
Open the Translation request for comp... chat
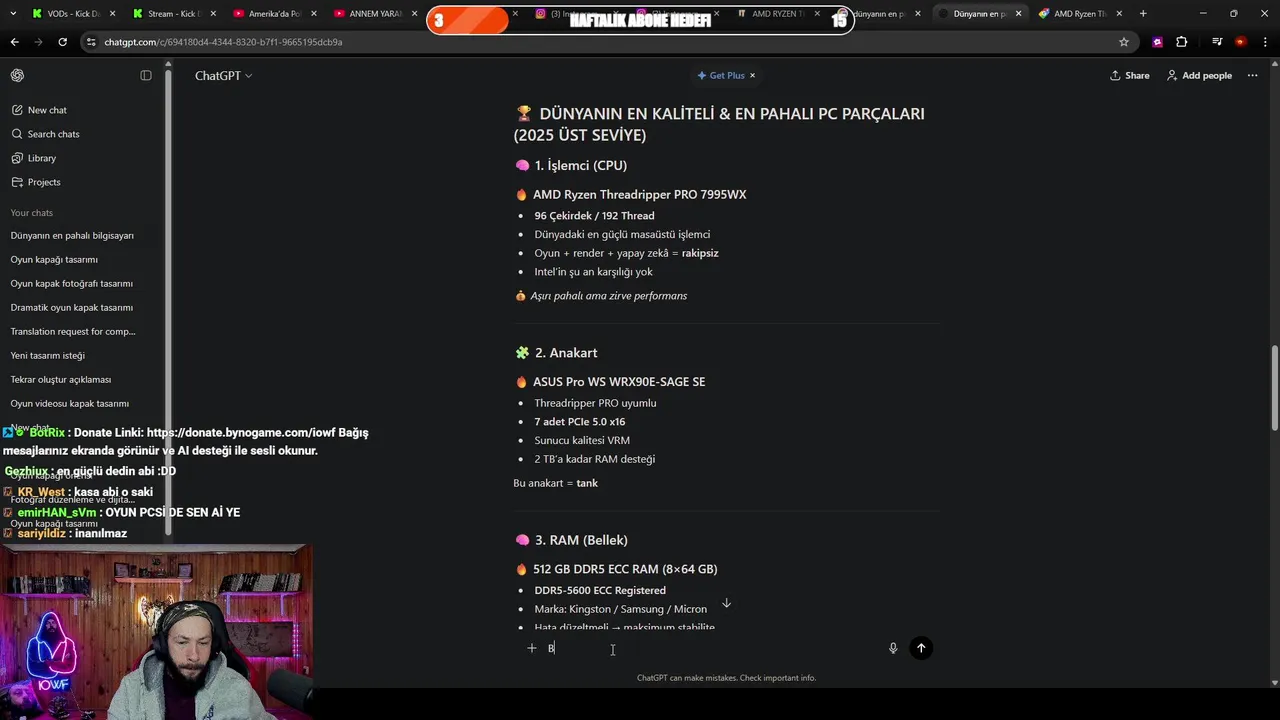click(73, 332)
